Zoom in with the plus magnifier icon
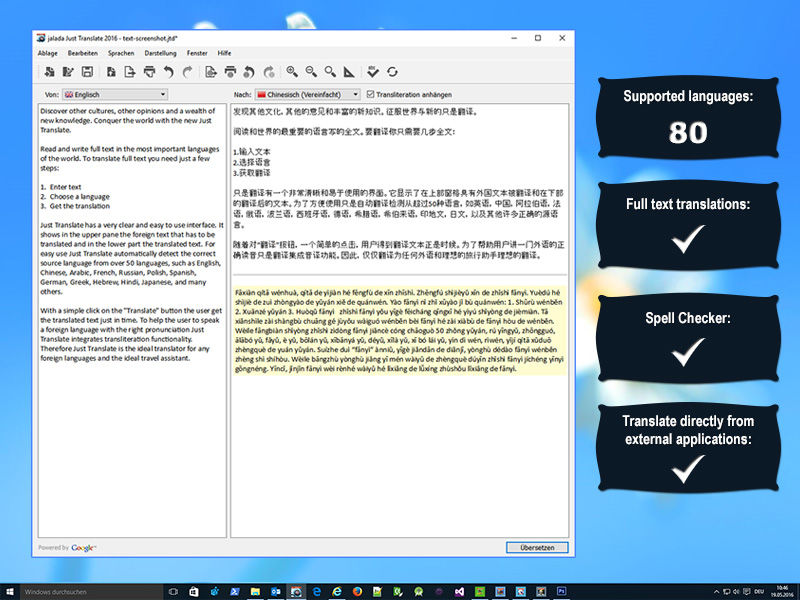Image resolution: width=800 pixels, height=600 pixels. click(292, 72)
